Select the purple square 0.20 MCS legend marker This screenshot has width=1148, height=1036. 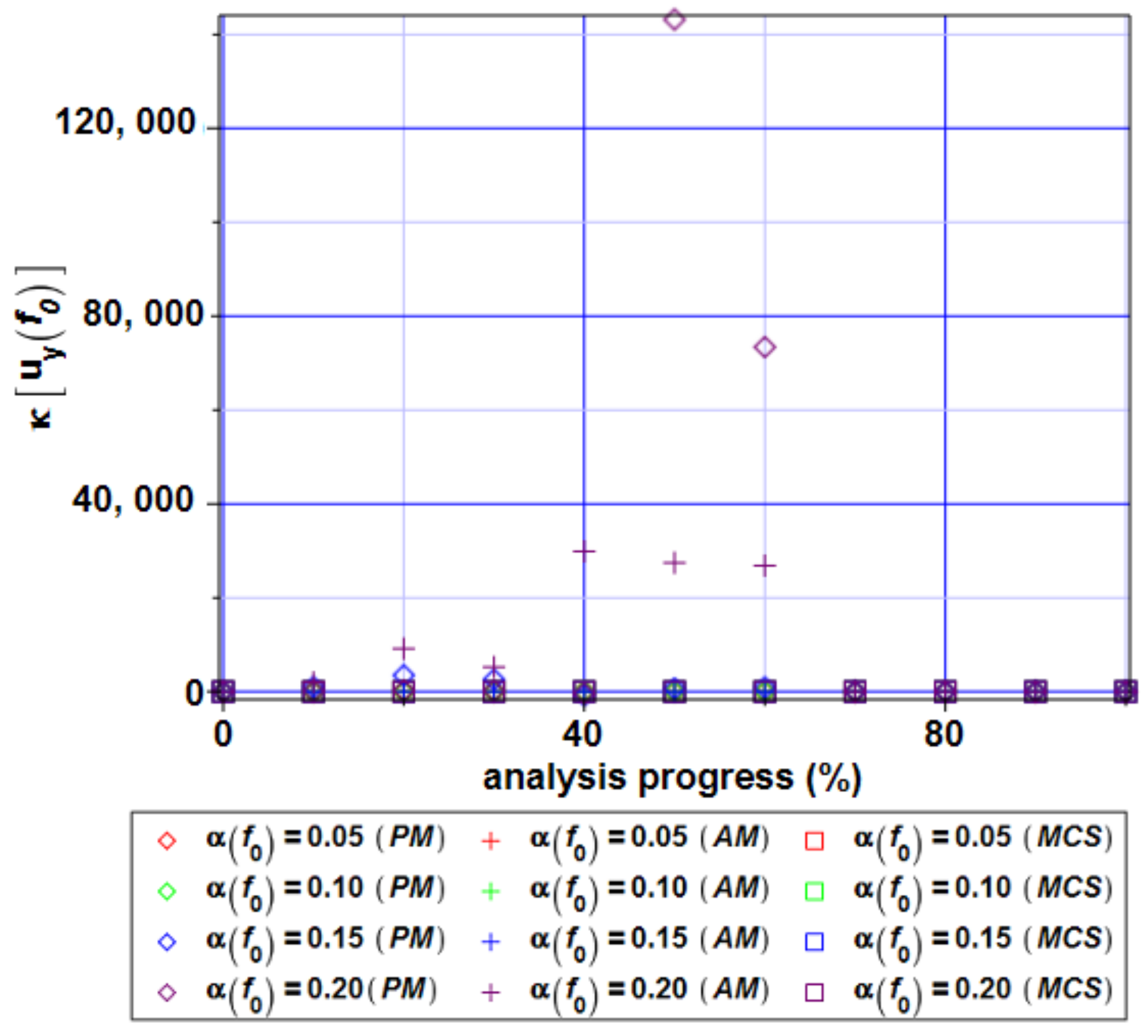[814, 993]
